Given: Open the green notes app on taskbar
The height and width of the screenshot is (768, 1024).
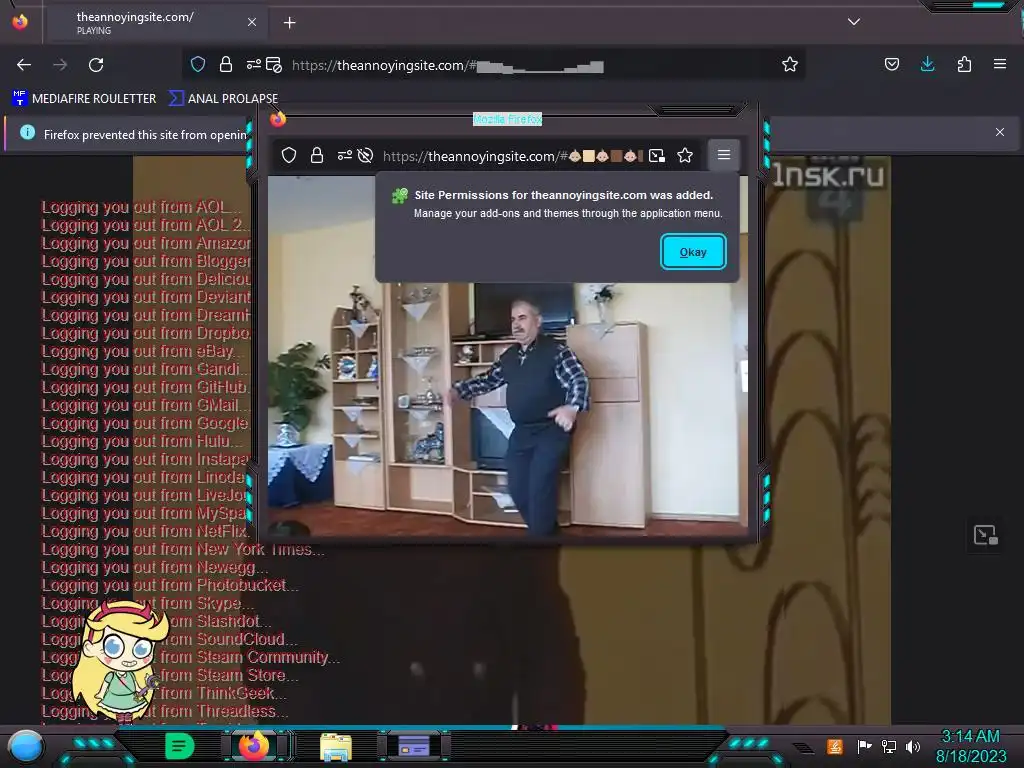Looking at the screenshot, I should click(x=180, y=746).
